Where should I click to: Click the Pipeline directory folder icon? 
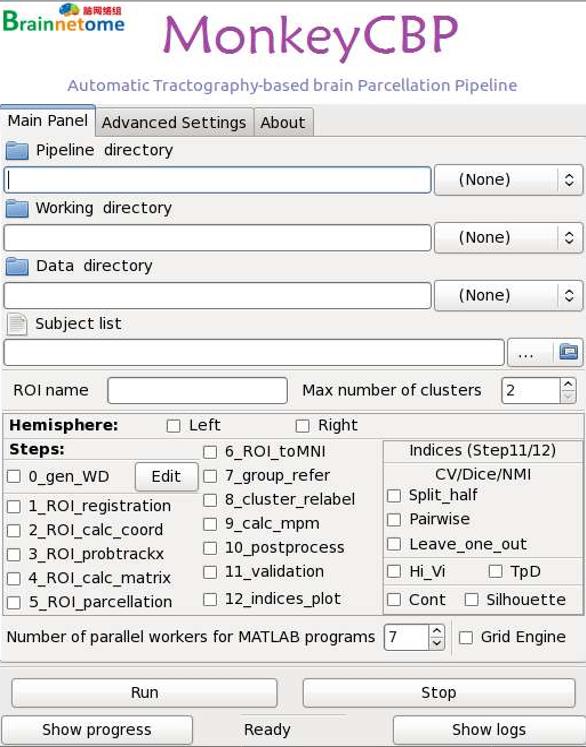point(17,151)
